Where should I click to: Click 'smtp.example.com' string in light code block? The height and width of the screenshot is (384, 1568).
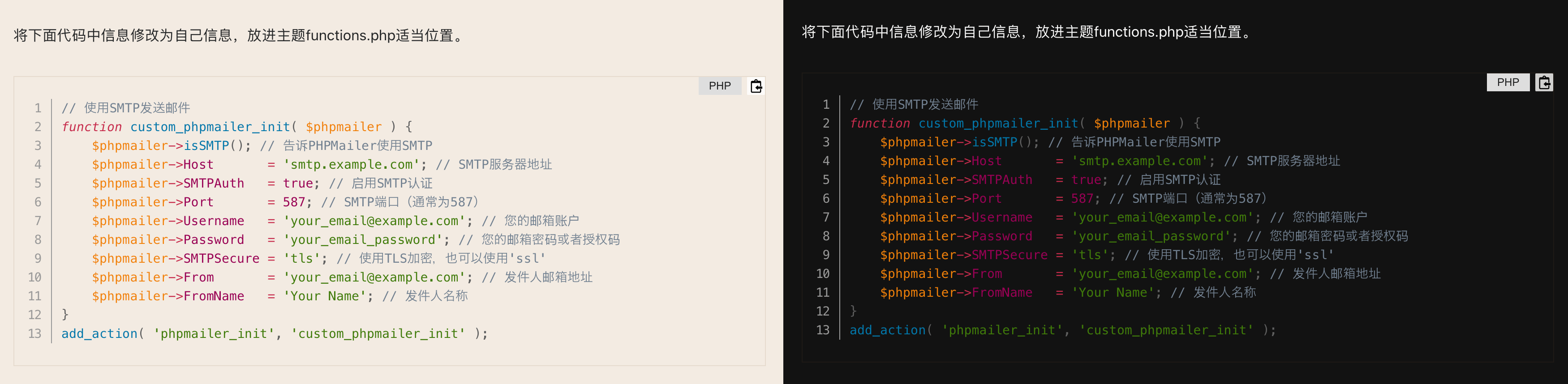tap(355, 164)
